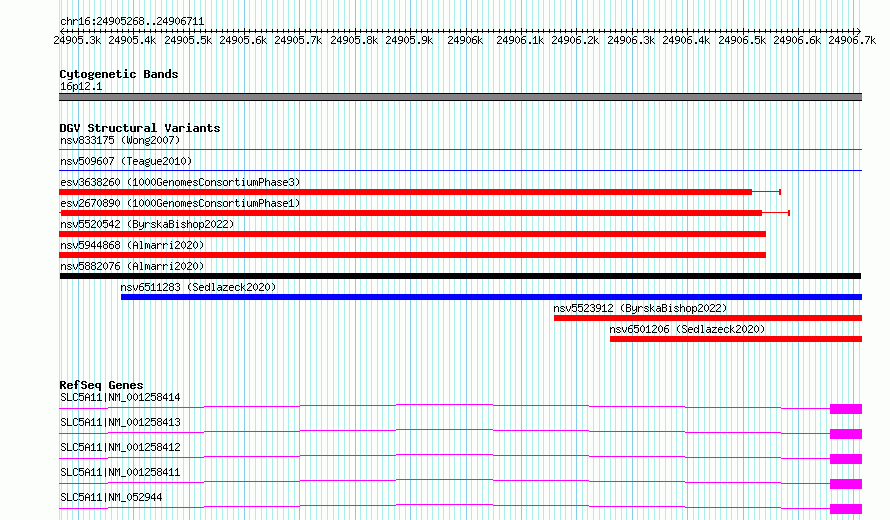The image size is (890, 520).
Task: Select the Cytogenetic Bands track heading
Action: click(119, 74)
